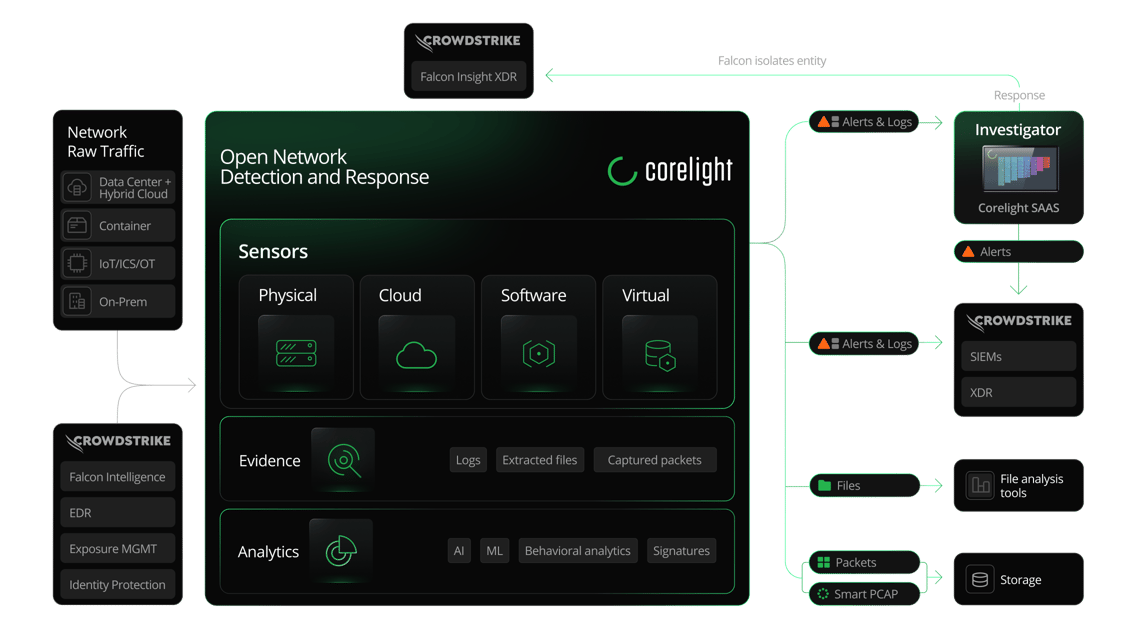Click the ML analytics tag
Image resolution: width=1137 pixels, height=629 pixels.
(495, 551)
